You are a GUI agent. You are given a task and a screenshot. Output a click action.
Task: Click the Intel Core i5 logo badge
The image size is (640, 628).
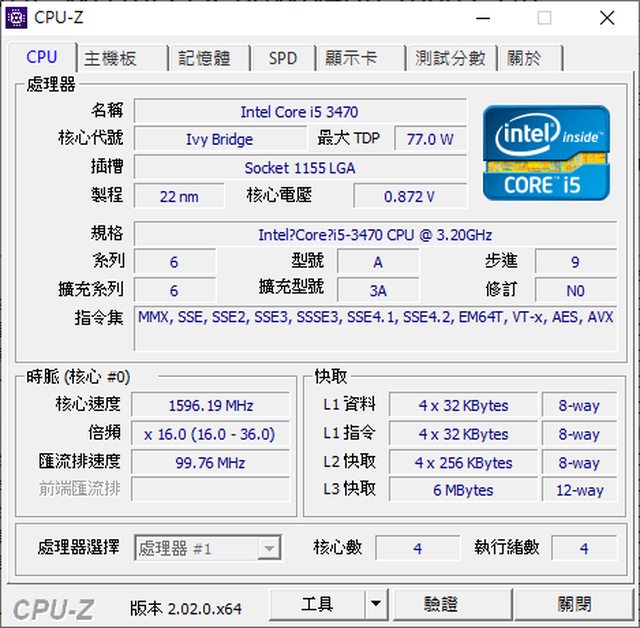545,152
